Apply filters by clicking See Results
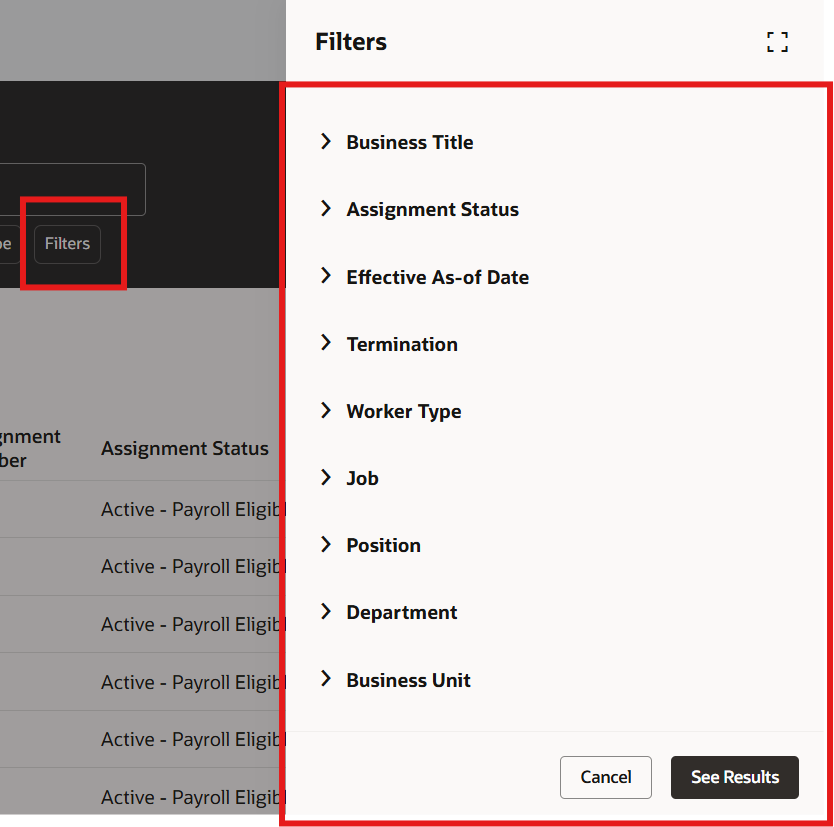The image size is (834, 827). click(734, 777)
